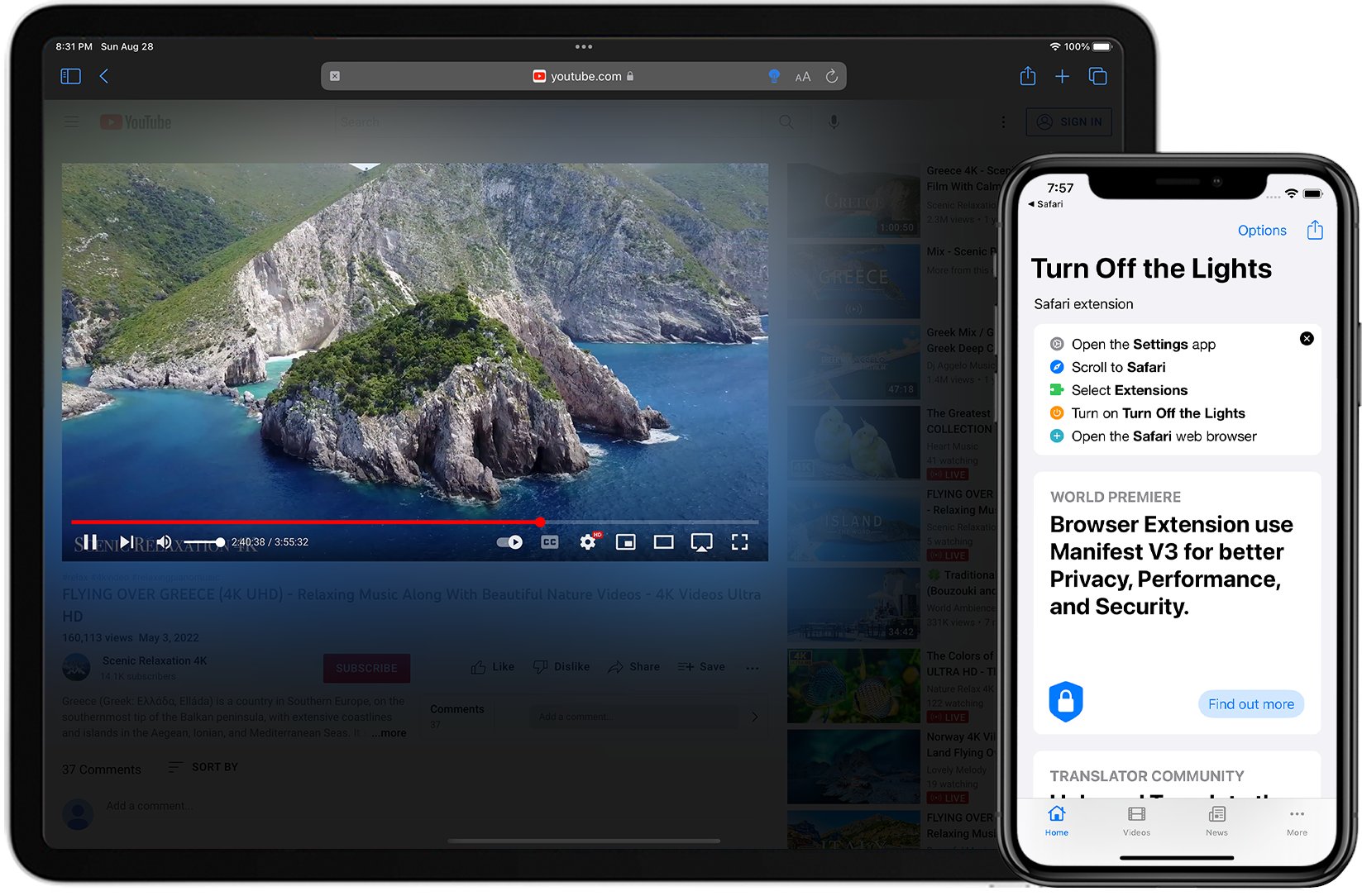Seek using the red progress bar
Screen dimensions: 1362x896
[414, 522]
